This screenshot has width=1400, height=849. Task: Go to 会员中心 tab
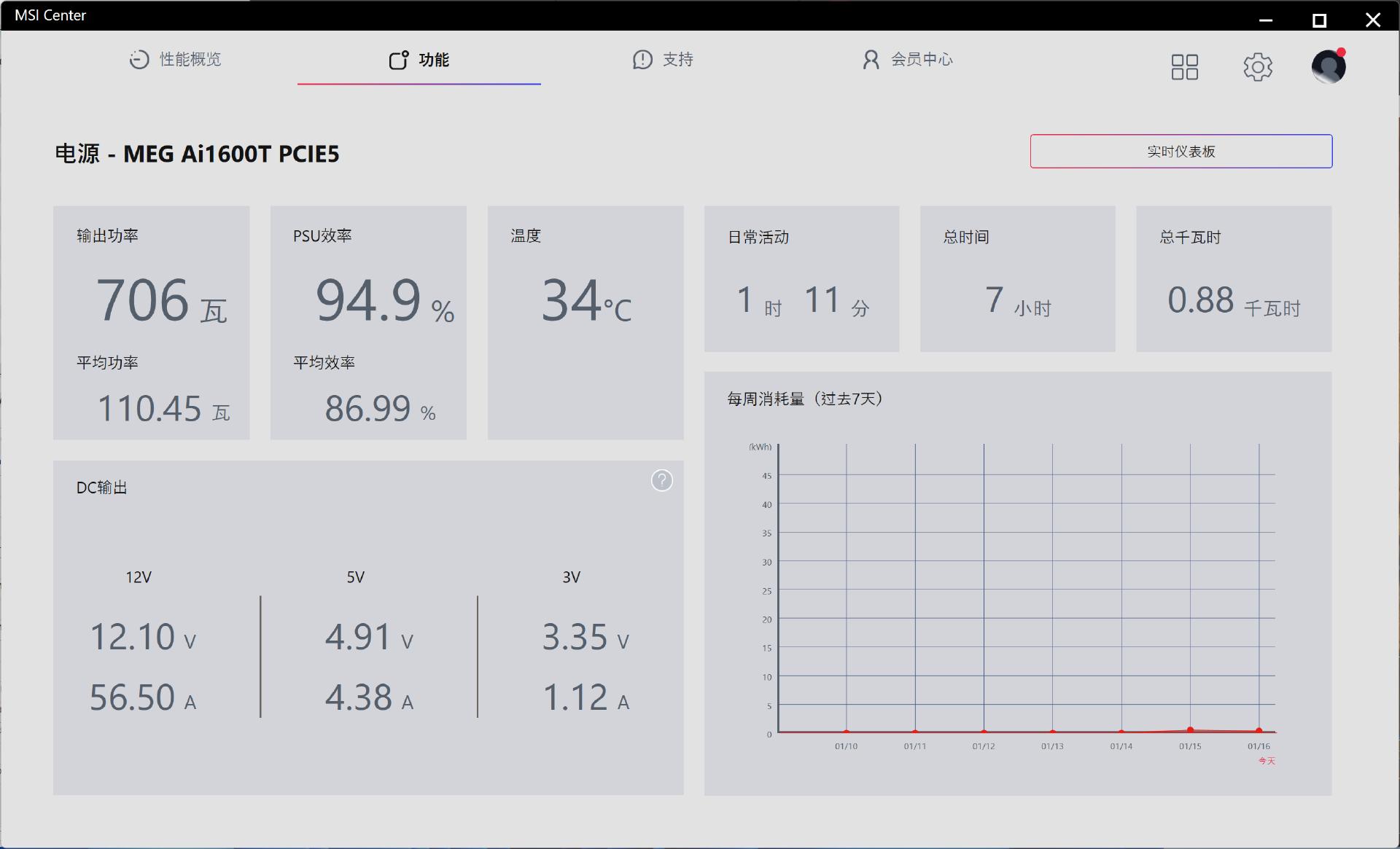point(922,60)
